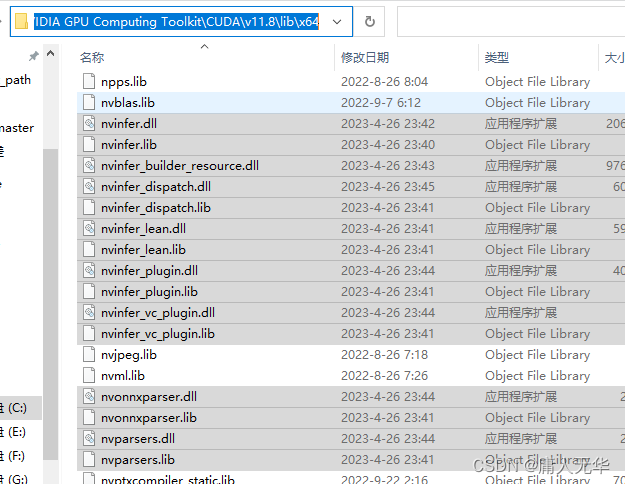Screen dimensions: 625x484
Task: Select the file name nvinfer.lib
Action: pos(129,144)
